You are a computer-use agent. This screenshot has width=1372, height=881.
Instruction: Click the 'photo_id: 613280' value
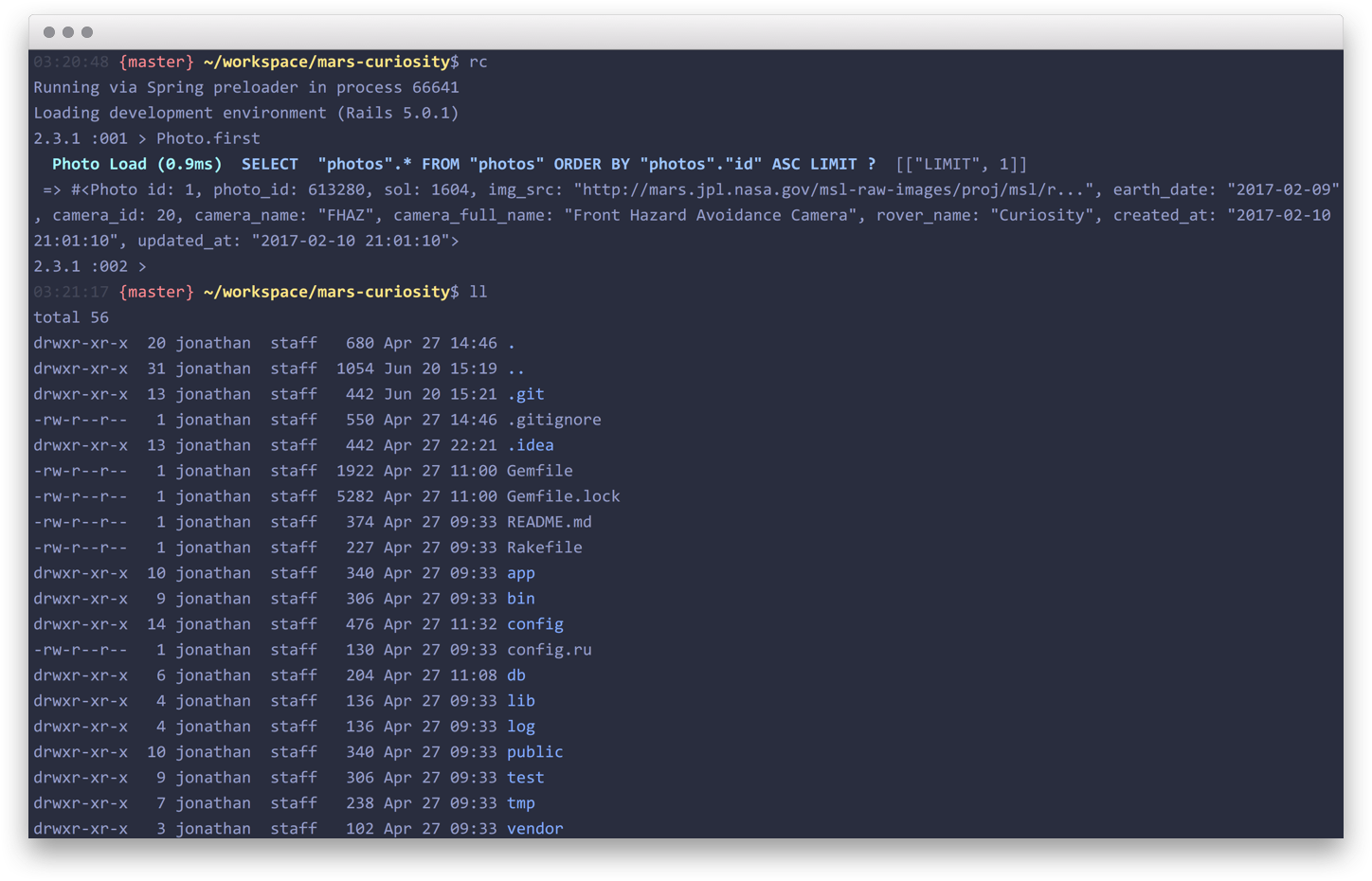click(294, 189)
